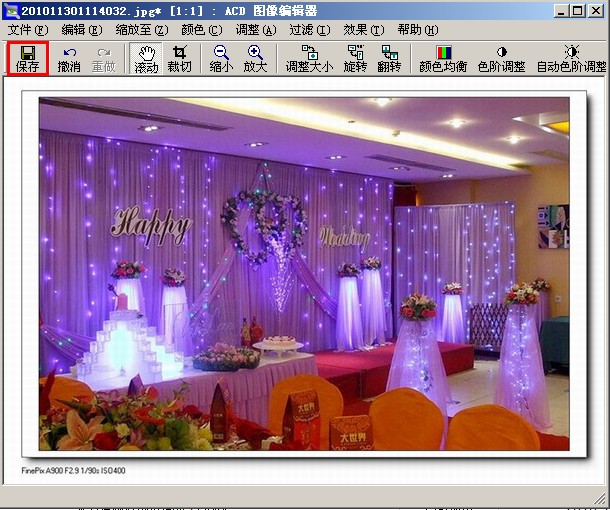Click the wedding stage photo on canvas
Viewport: 610px width, 510px height.
[x=303, y=273]
